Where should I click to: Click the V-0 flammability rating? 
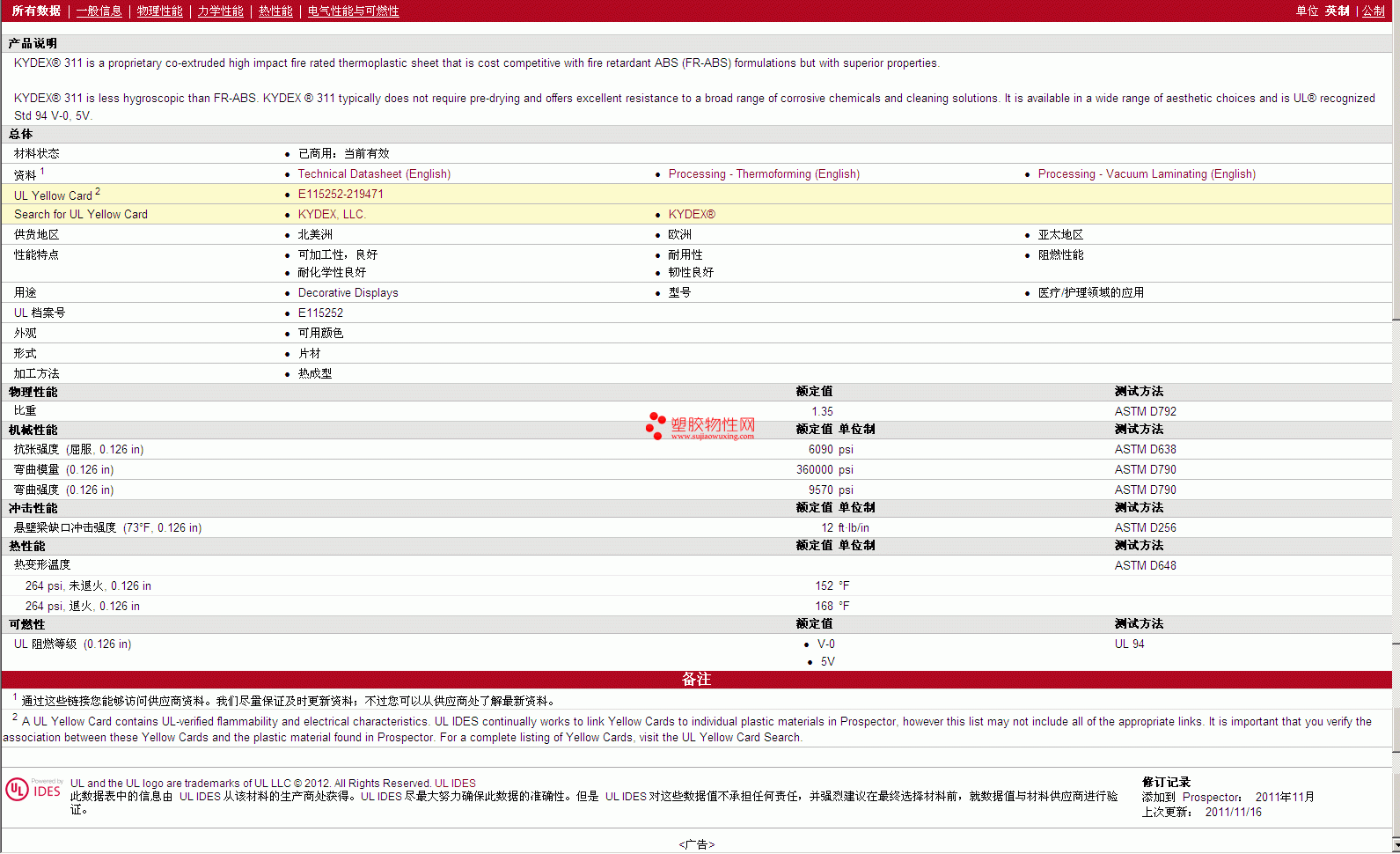(825, 644)
